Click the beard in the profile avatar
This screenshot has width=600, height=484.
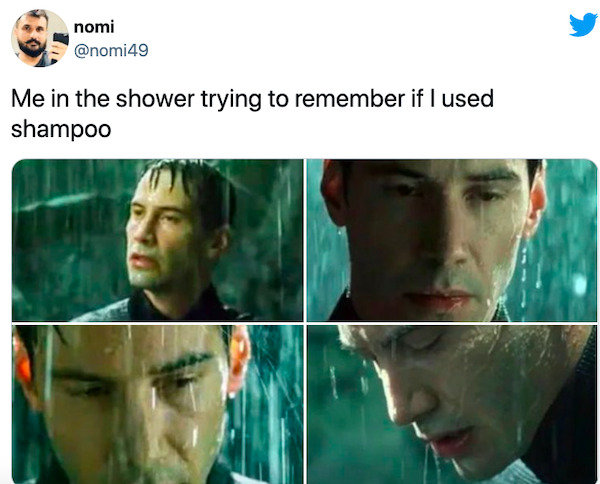32,47
